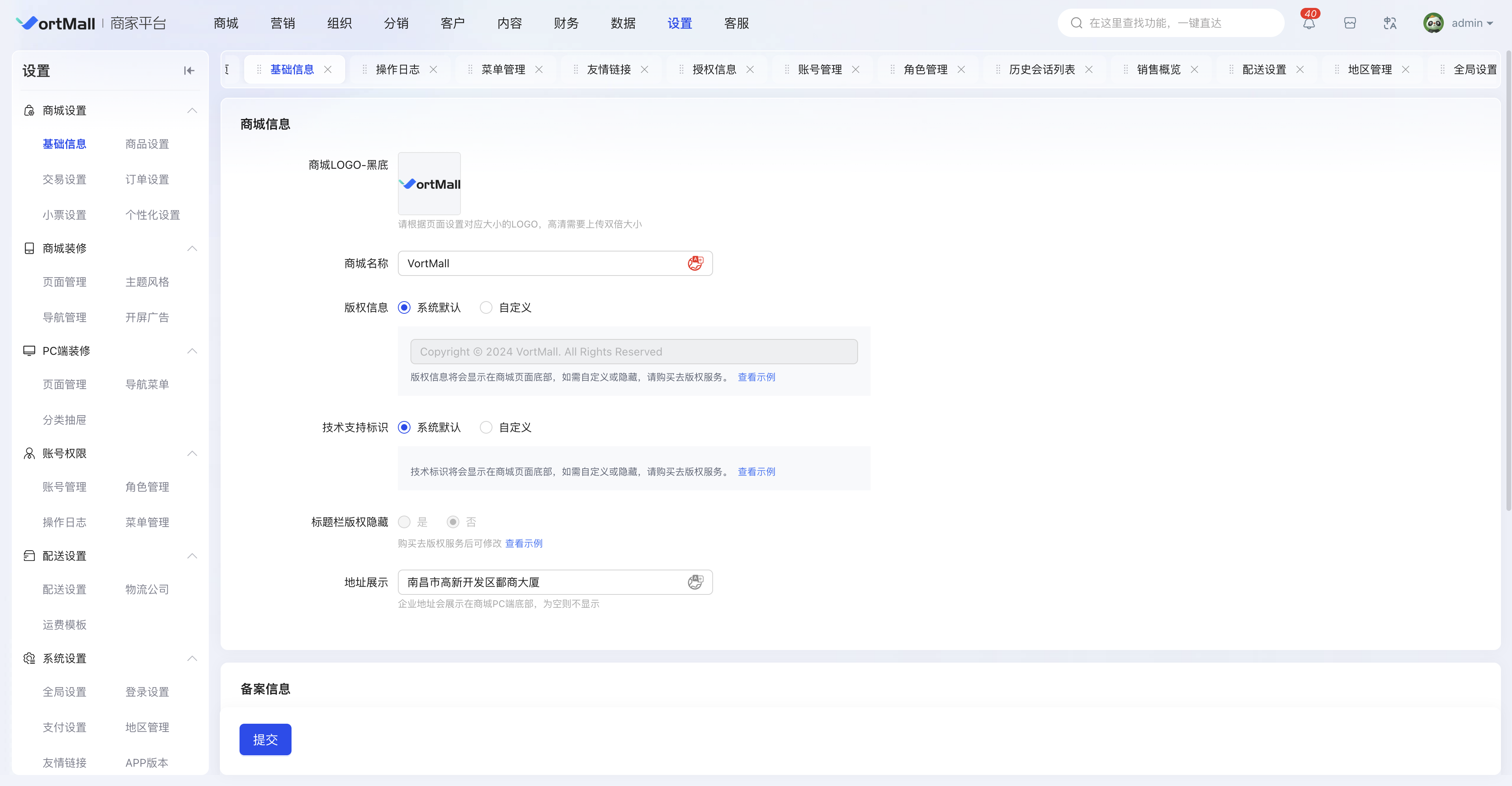Click translate icon in 地址展示 field
The width and height of the screenshot is (1512, 786).
695,582
